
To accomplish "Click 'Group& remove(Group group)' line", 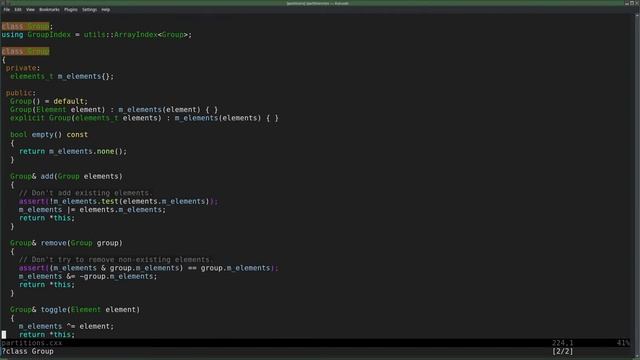I will [66, 243].
